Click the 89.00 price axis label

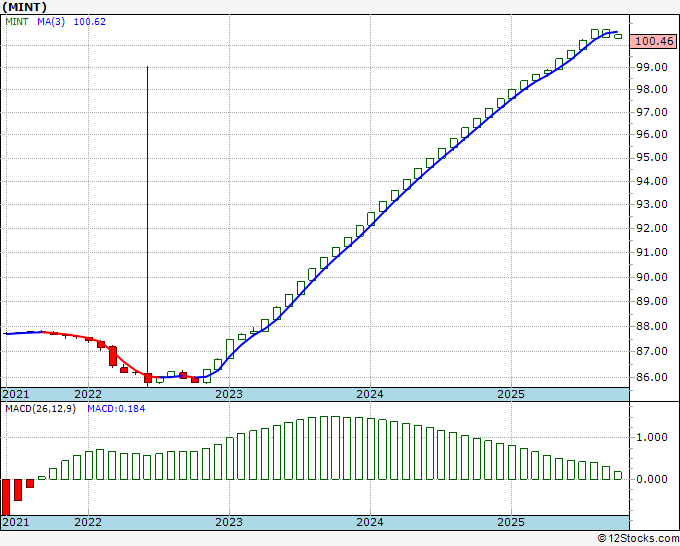coord(651,301)
